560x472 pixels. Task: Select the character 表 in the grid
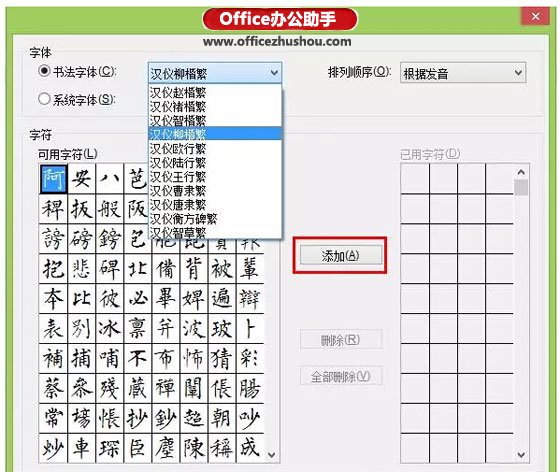pyautogui.click(x=53, y=329)
